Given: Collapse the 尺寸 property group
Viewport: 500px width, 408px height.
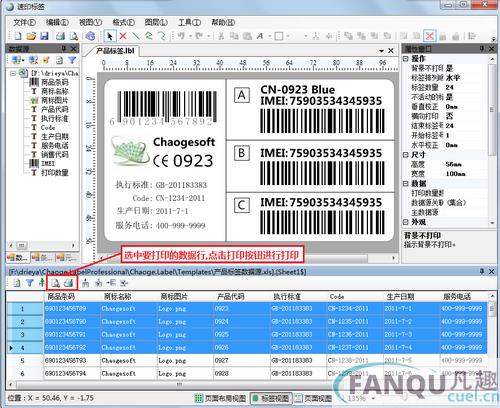Looking at the screenshot, I should coord(406,155).
